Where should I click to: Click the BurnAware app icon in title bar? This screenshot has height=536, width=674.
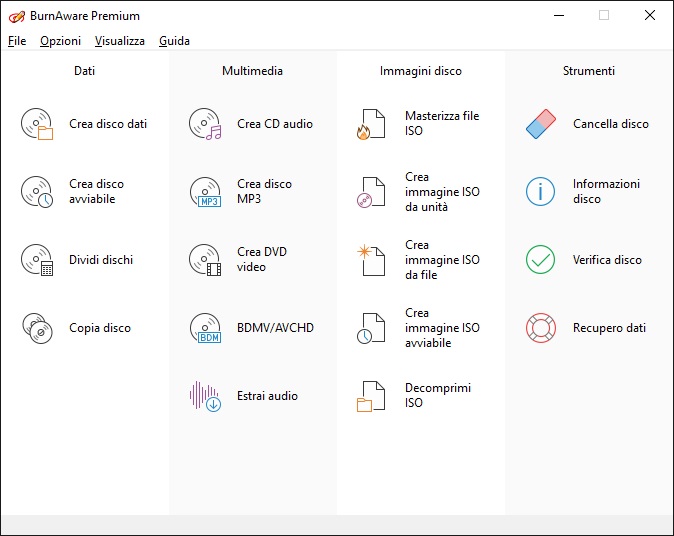point(17,16)
